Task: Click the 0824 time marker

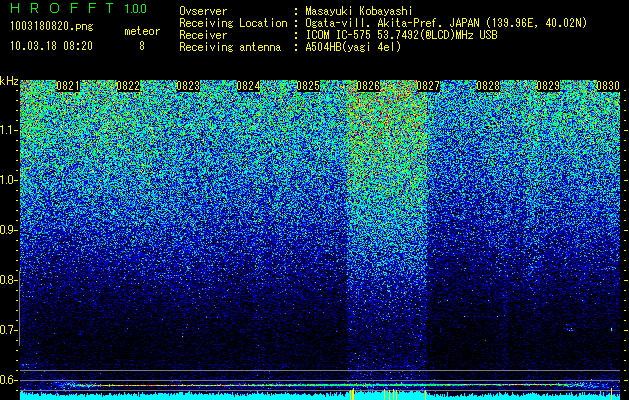Action: (248, 86)
